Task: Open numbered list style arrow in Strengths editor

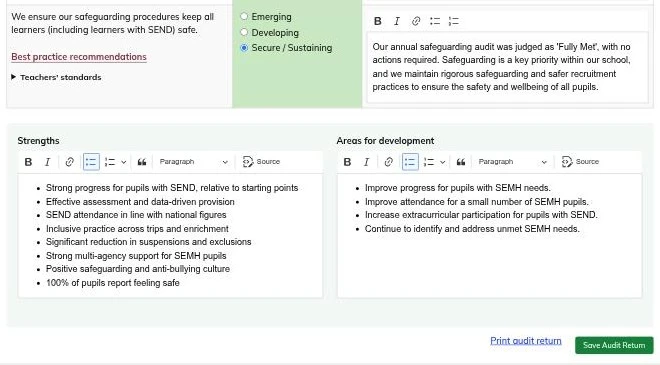Action: [123, 162]
